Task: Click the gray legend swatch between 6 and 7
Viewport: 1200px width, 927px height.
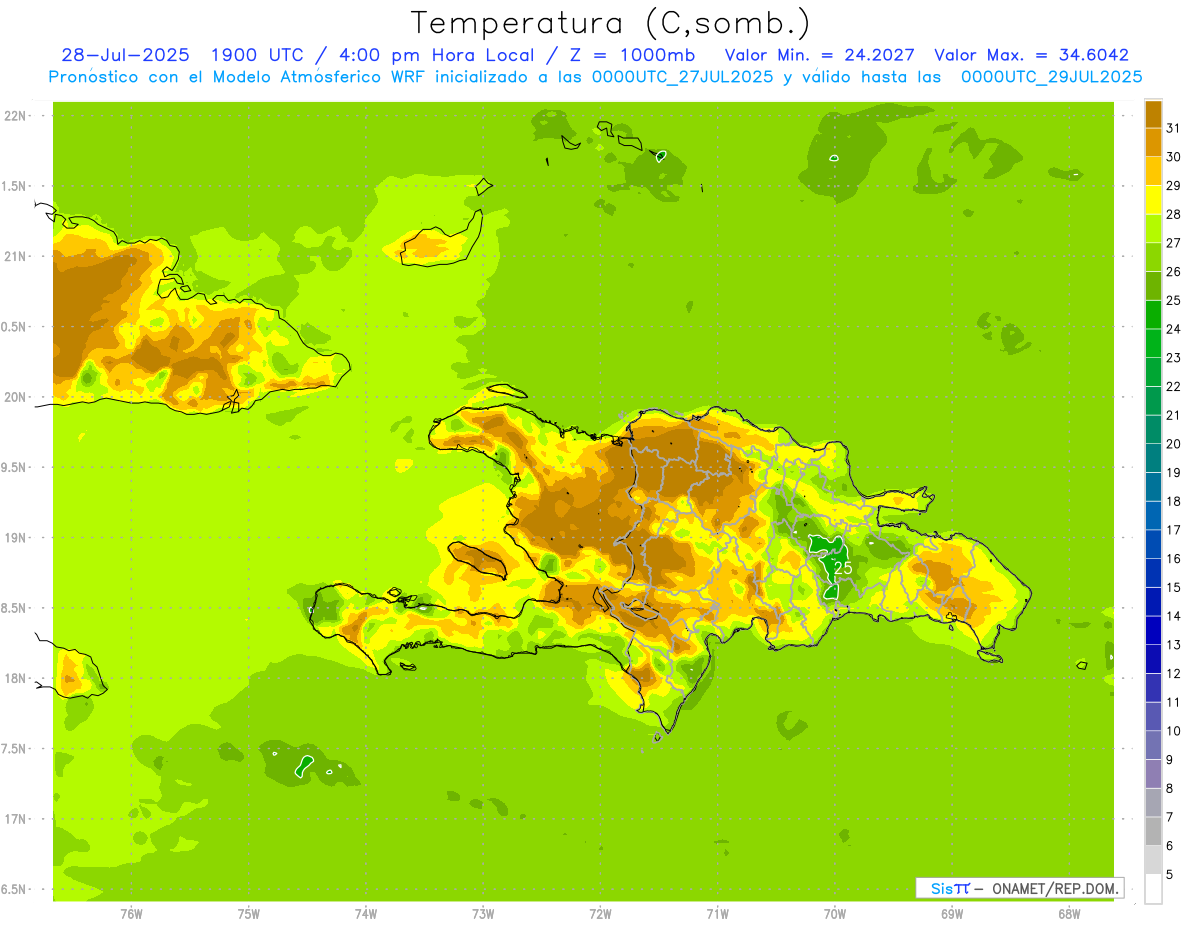Action: pos(1153,831)
